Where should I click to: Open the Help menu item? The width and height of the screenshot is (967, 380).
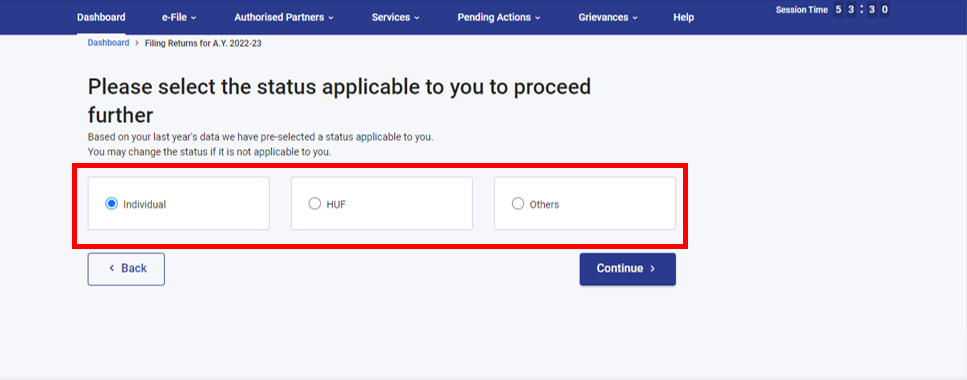(x=683, y=17)
